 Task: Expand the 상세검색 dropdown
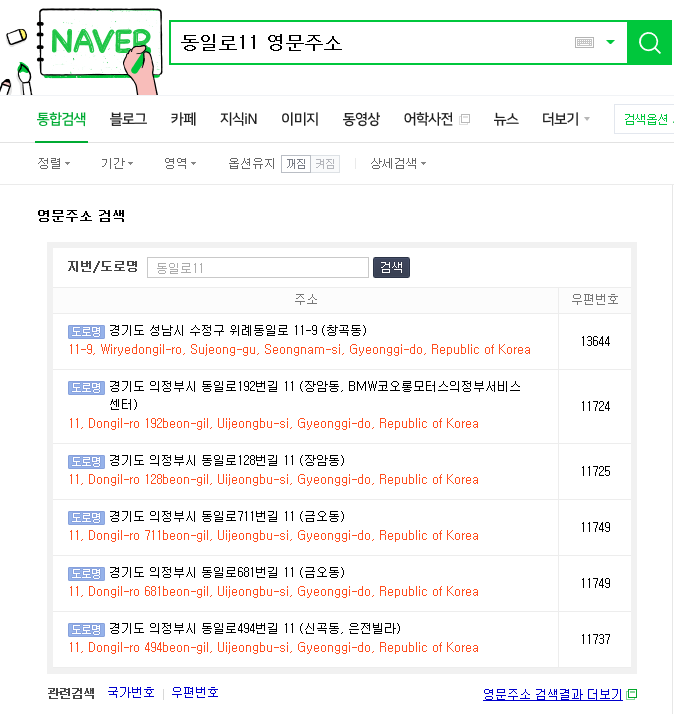398,163
